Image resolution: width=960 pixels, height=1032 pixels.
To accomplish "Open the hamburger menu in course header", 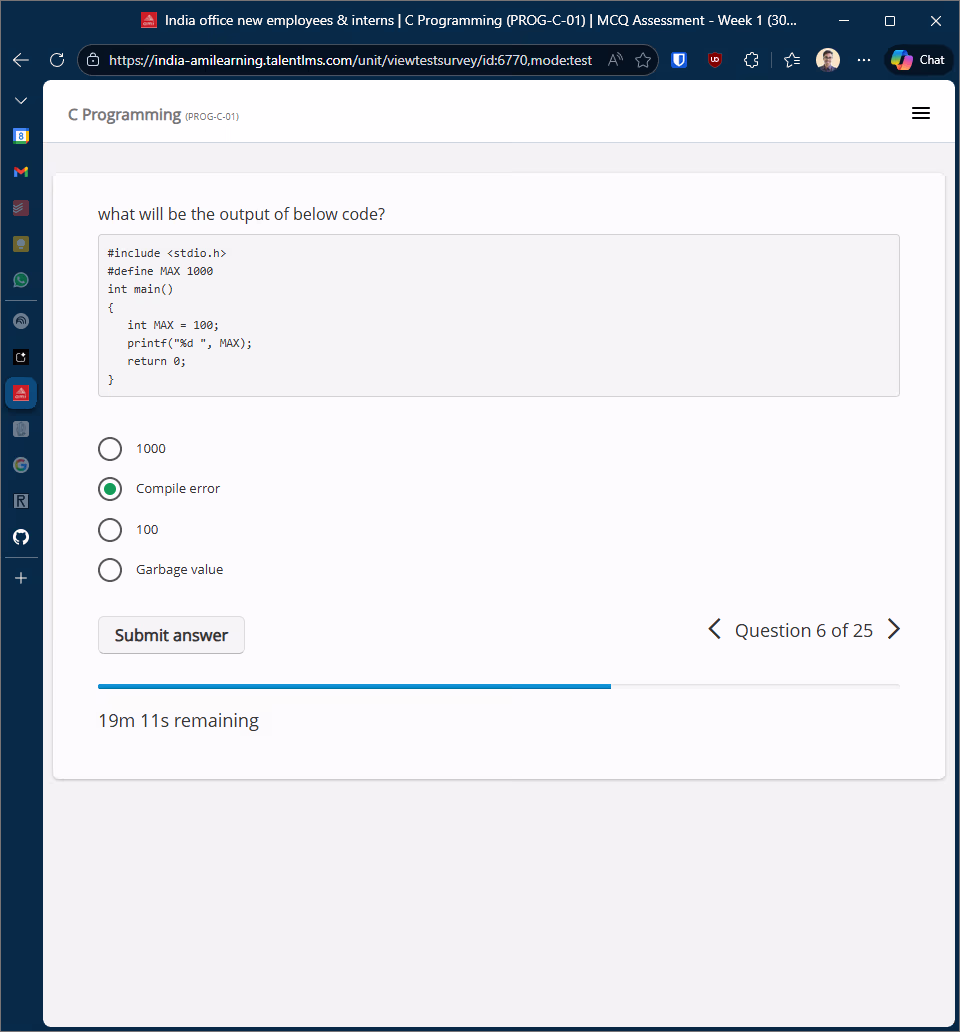I will (x=921, y=114).
